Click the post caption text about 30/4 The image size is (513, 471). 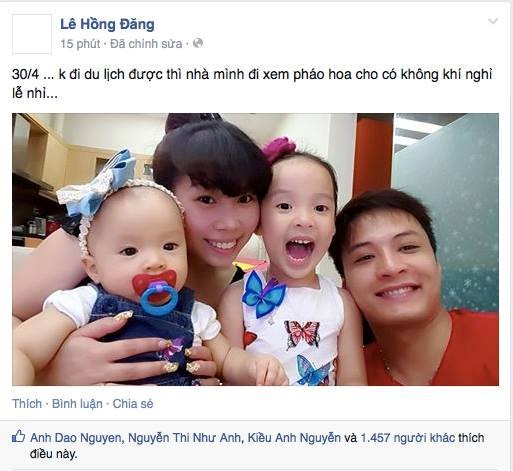click(252, 84)
